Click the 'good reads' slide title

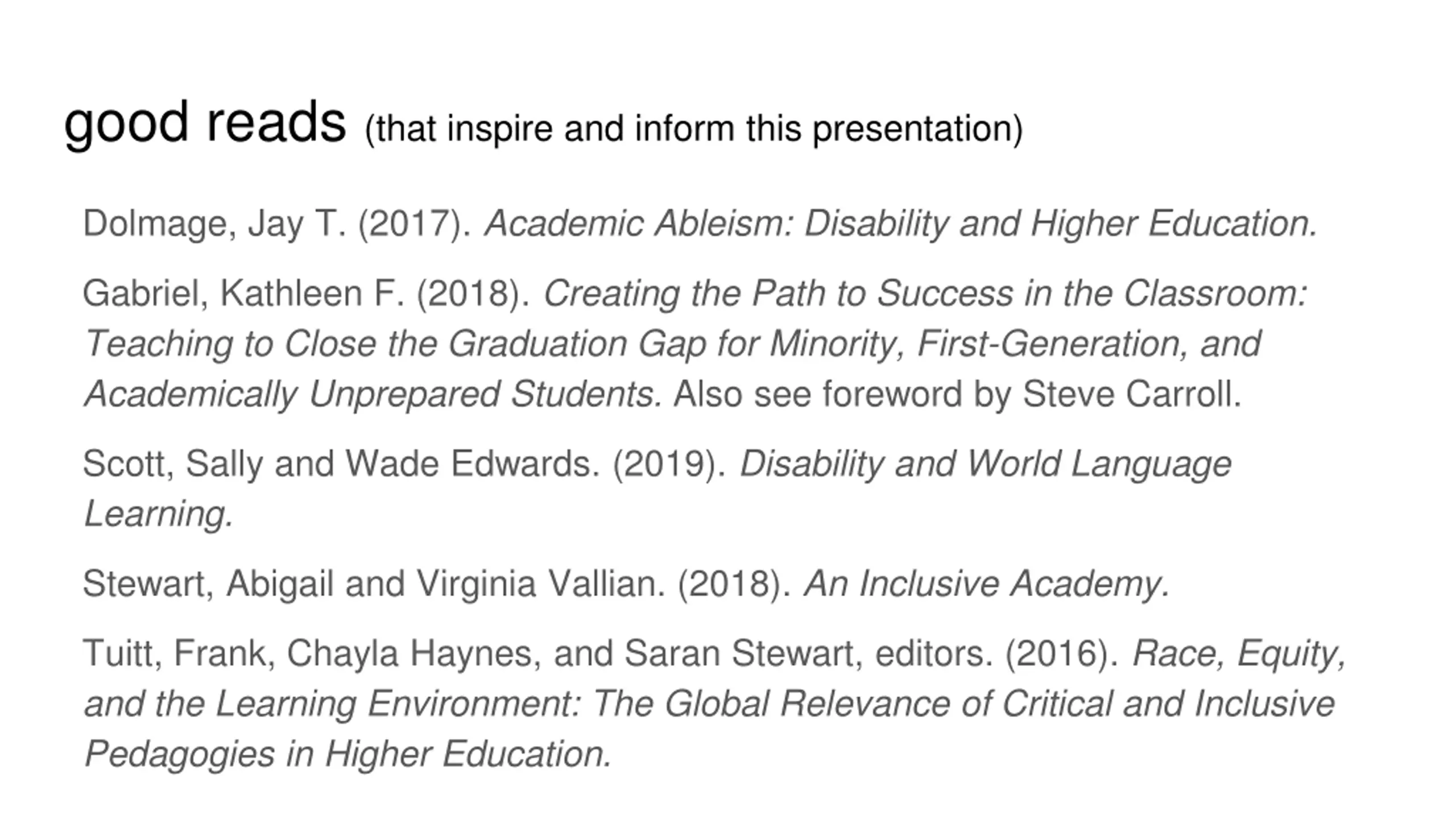(205, 124)
